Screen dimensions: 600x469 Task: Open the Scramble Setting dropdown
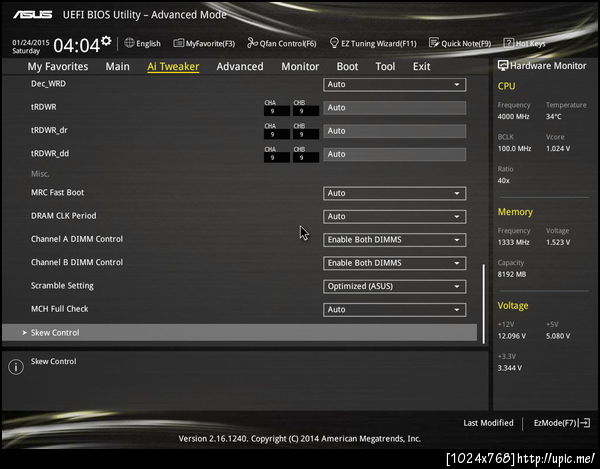coord(395,287)
